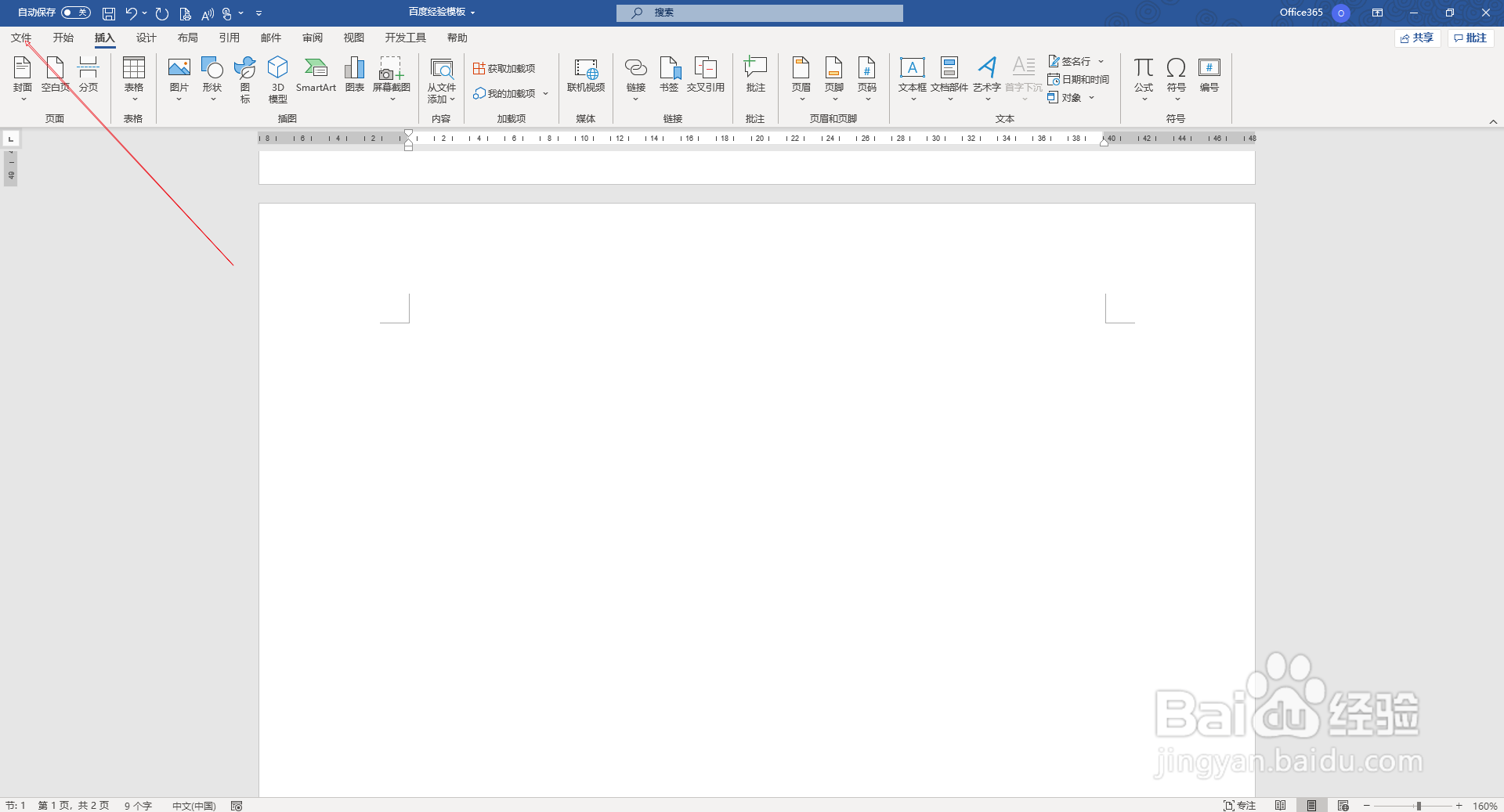Insert a comment (批注) from ribbon
This screenshot has width=1504, height=812.
(756, 75)
